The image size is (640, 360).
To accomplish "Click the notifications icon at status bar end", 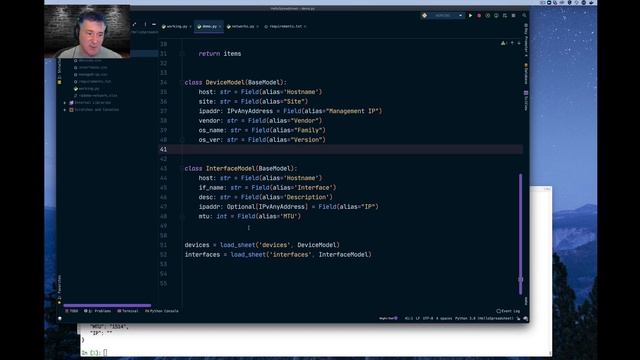I will point(525,318).
